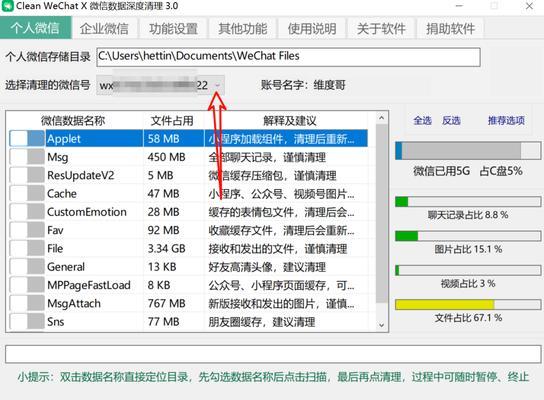Screen dimensions: 544x400
Task: Click the 解释及建议 column header
Action: [290, 121]
